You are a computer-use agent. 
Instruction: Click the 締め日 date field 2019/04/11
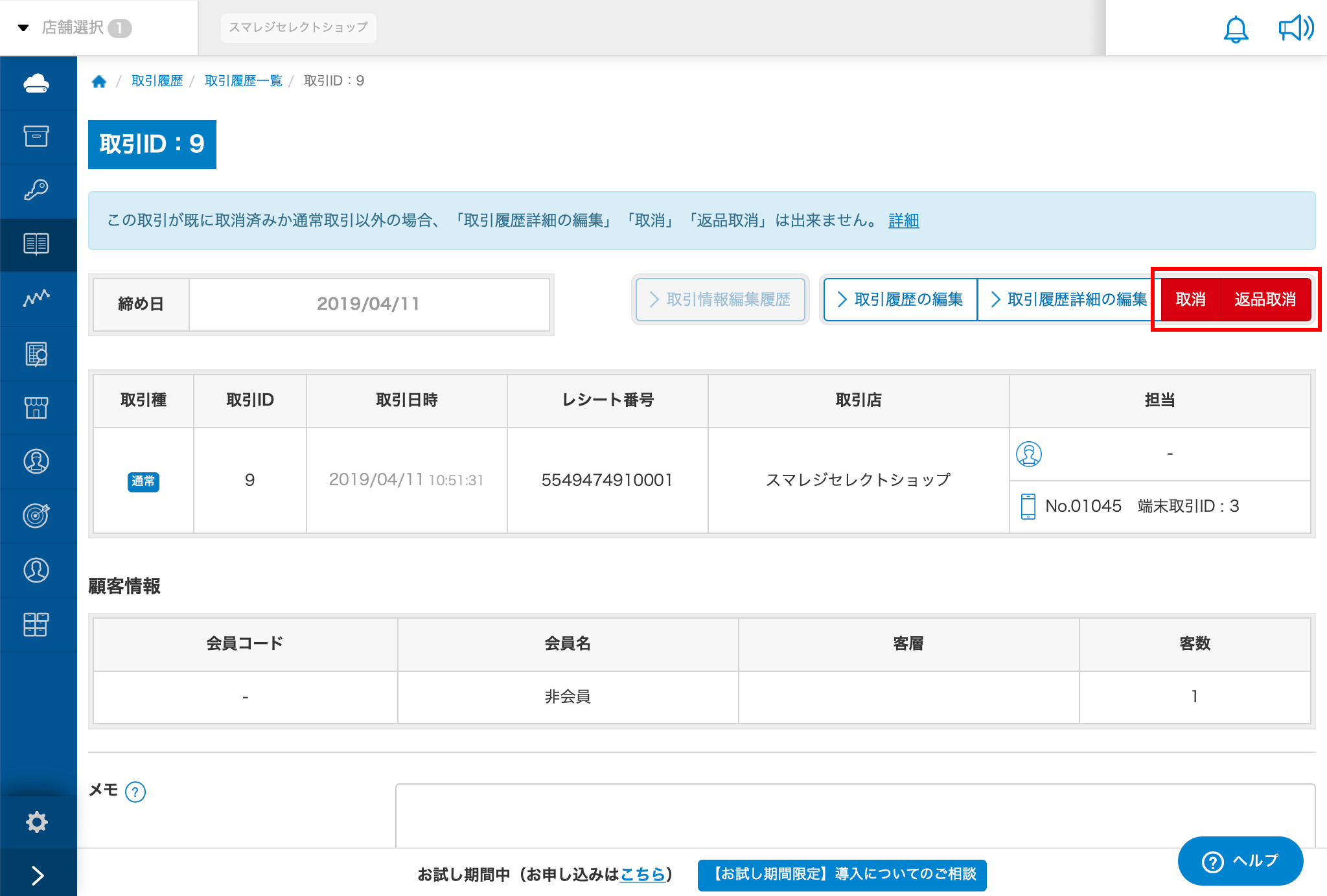(x=369, y=304)
